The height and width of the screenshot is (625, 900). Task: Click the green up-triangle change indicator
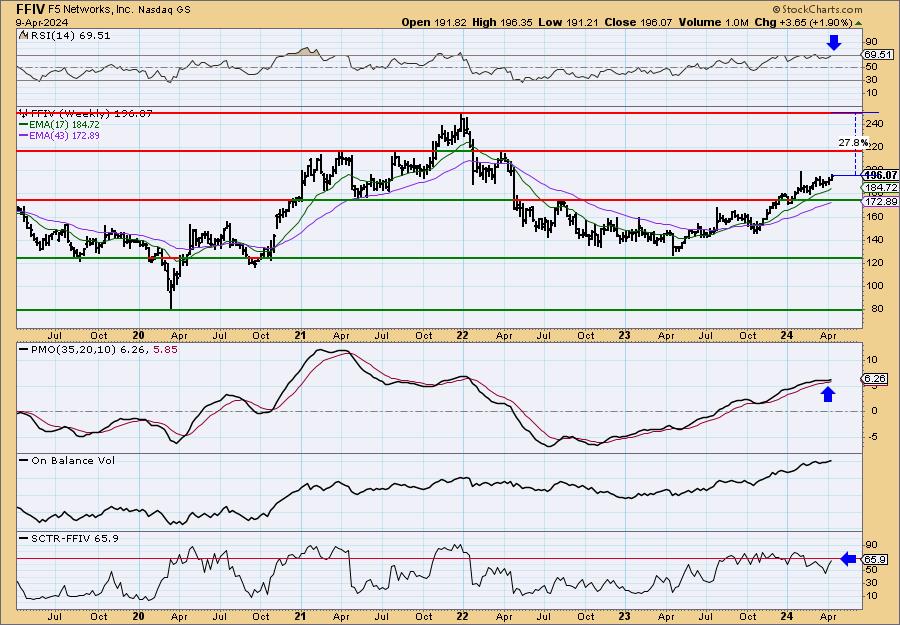858,23
